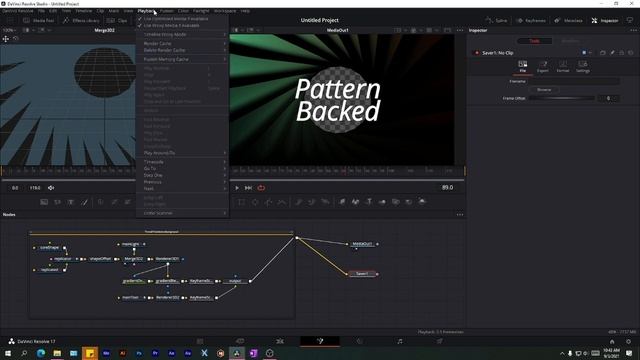Switch to the Edit page icon
The image size is (640, 360).
280,341
